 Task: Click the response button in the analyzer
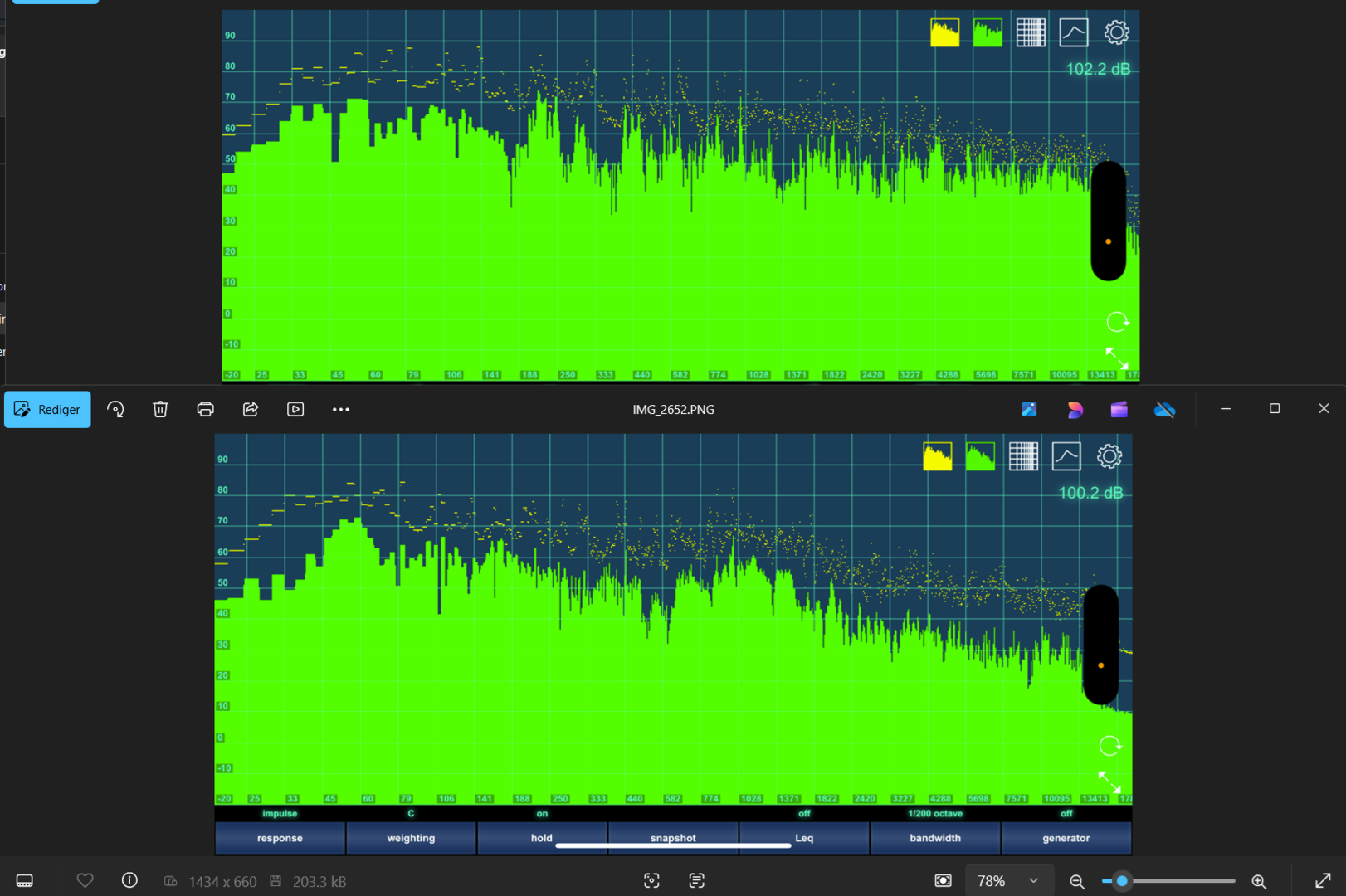pos(280,838)
